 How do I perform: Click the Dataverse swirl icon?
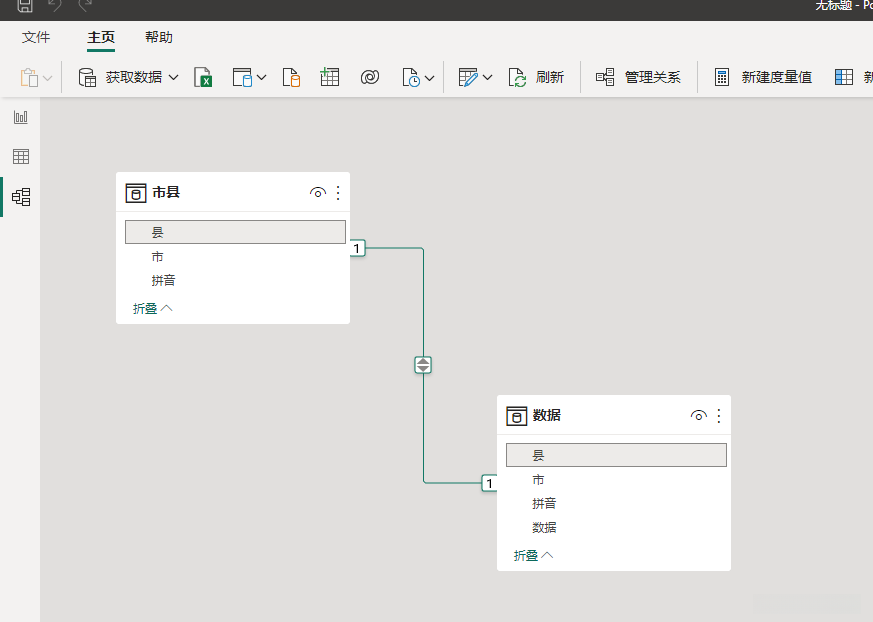370,77
